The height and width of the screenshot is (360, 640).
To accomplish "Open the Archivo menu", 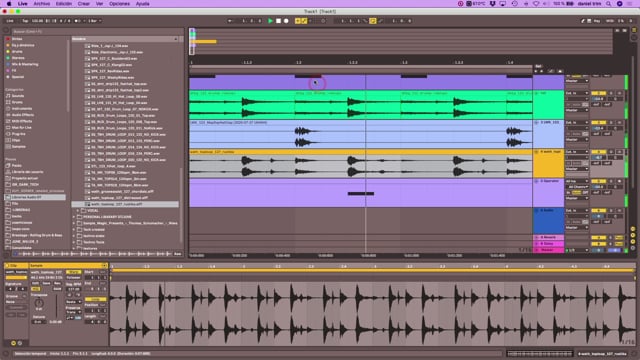I will click(x=41, y=4).
